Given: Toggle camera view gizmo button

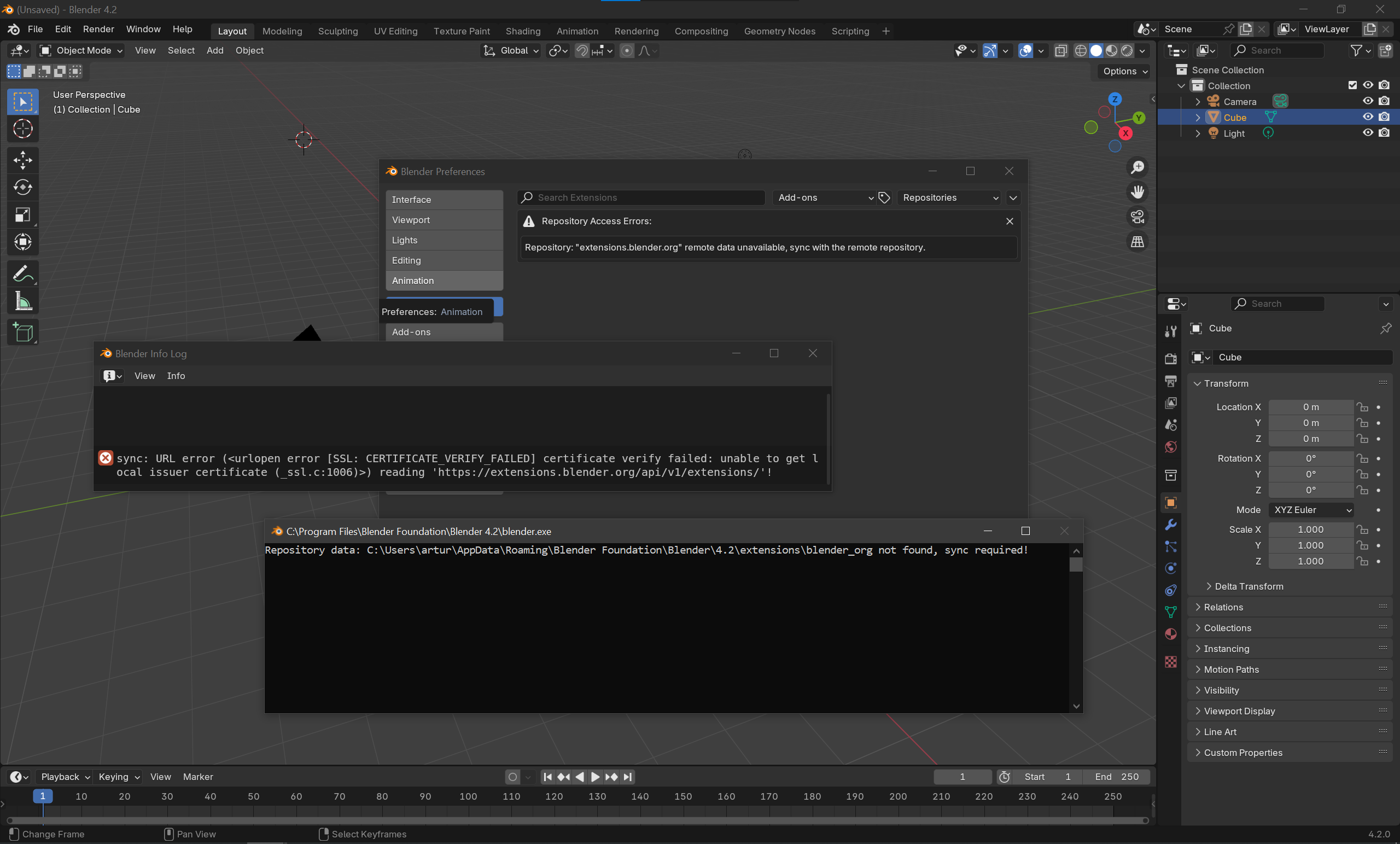Looking at the screenshot, I should point(1137,217).
